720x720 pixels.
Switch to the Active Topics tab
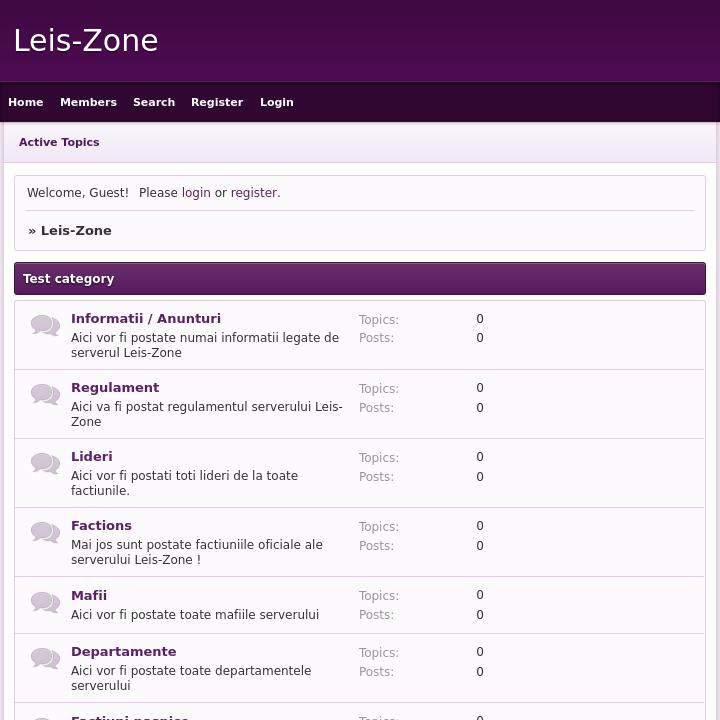tap(59, 142)
